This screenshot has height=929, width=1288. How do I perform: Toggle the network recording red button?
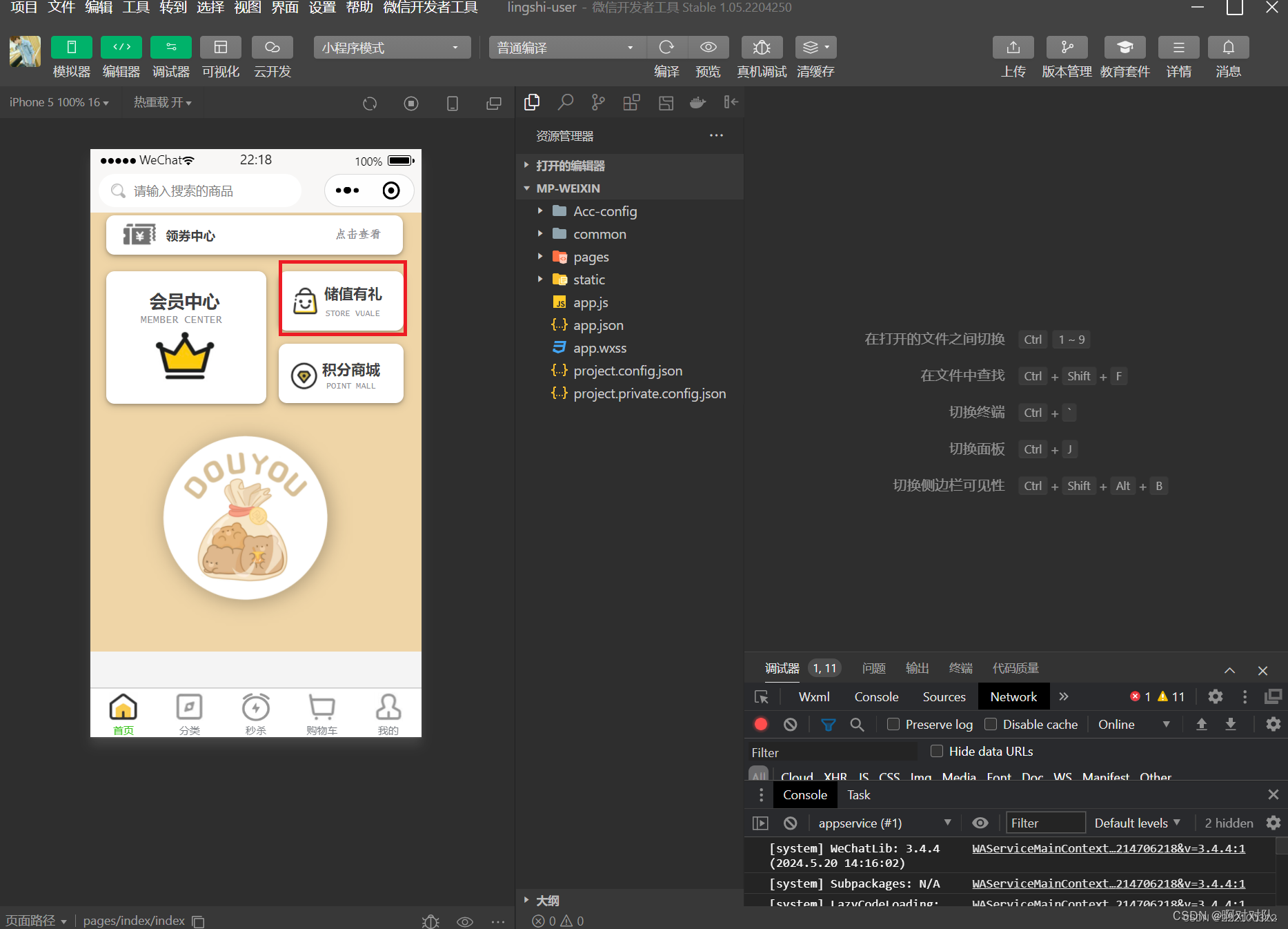coord(761,724)
